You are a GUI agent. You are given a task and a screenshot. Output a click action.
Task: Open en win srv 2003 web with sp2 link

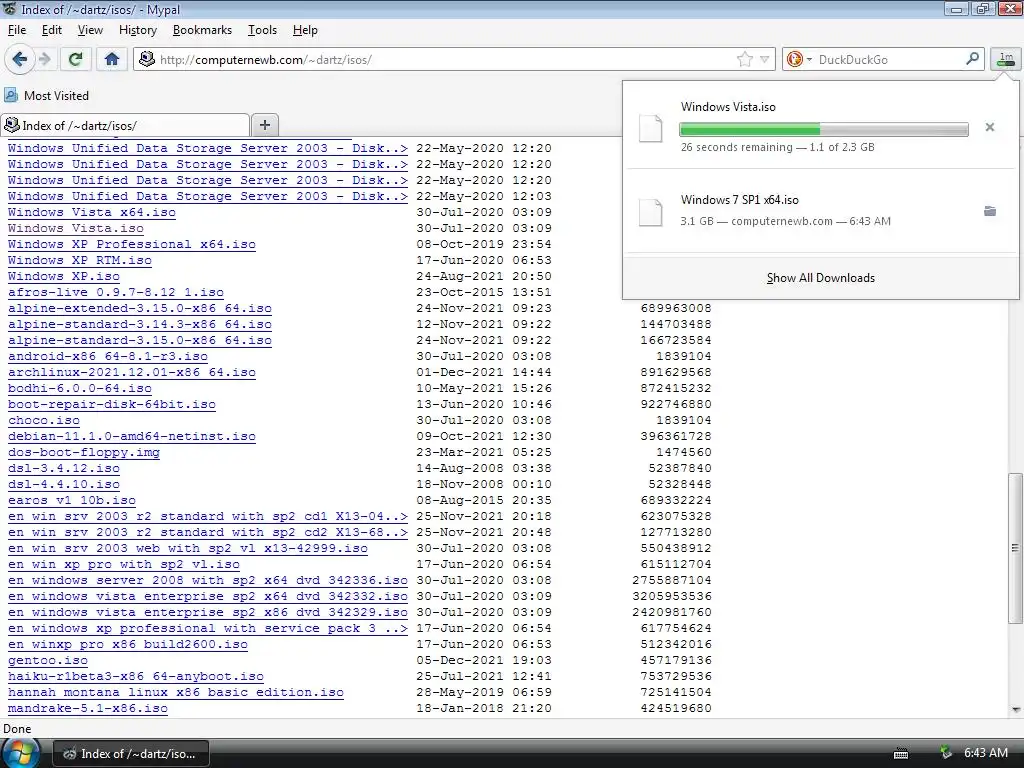[x=187, y=549]
